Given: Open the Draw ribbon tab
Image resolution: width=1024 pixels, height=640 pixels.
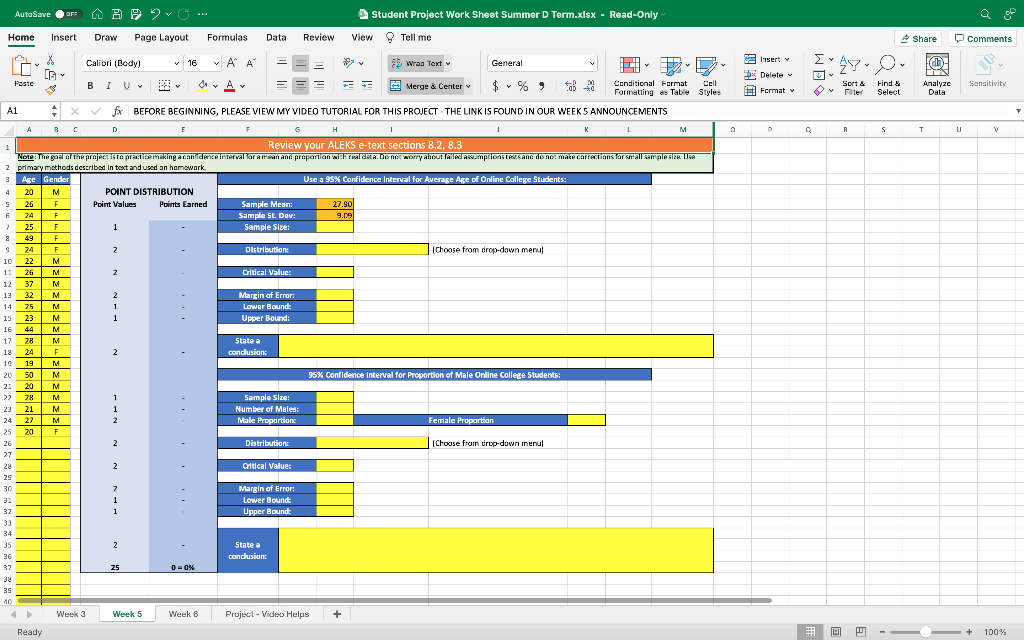Looking at the screenshot, I should click(105, 37).
